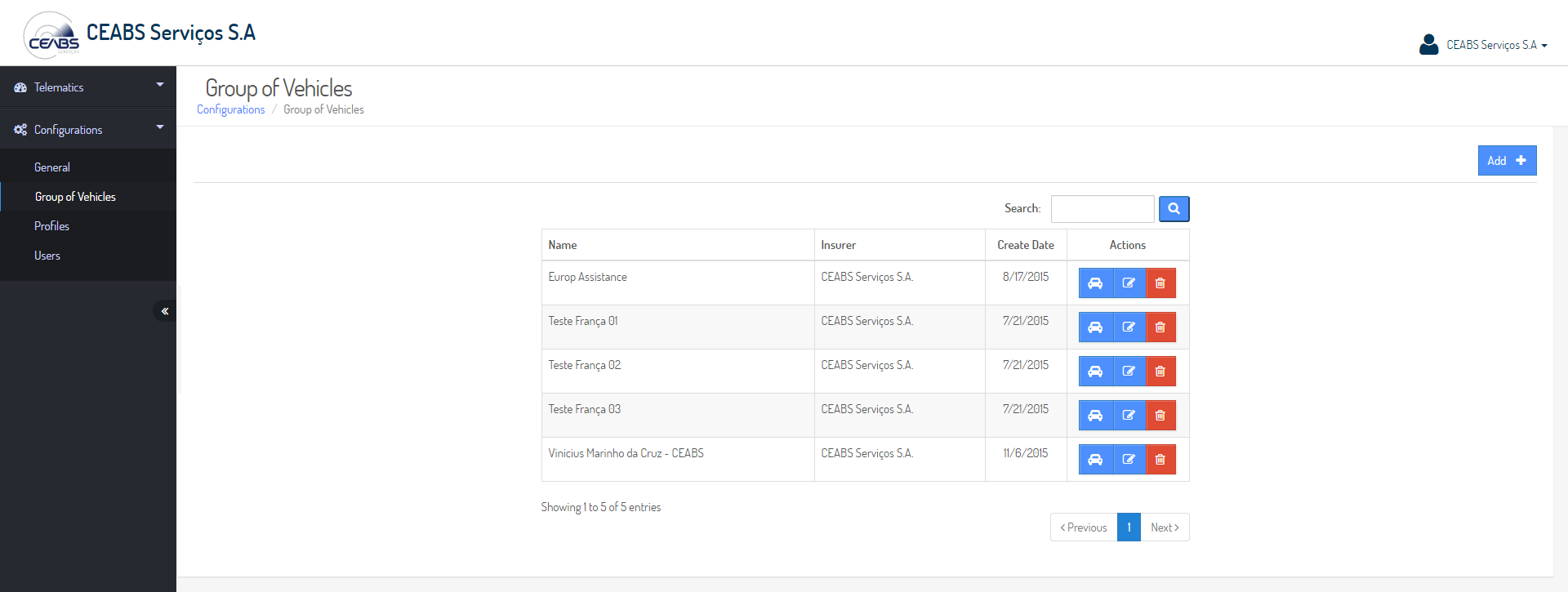Select the Teste França 02 name cell
The width and height of the screenshot is (1568, 592).
(678, 372)
